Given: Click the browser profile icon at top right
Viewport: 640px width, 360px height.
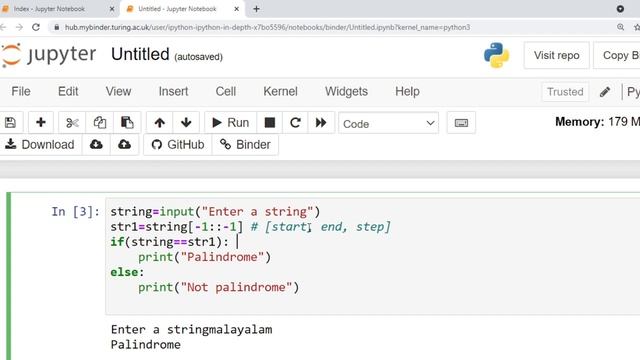Looking at the screenshot, I should click(620, 9).
